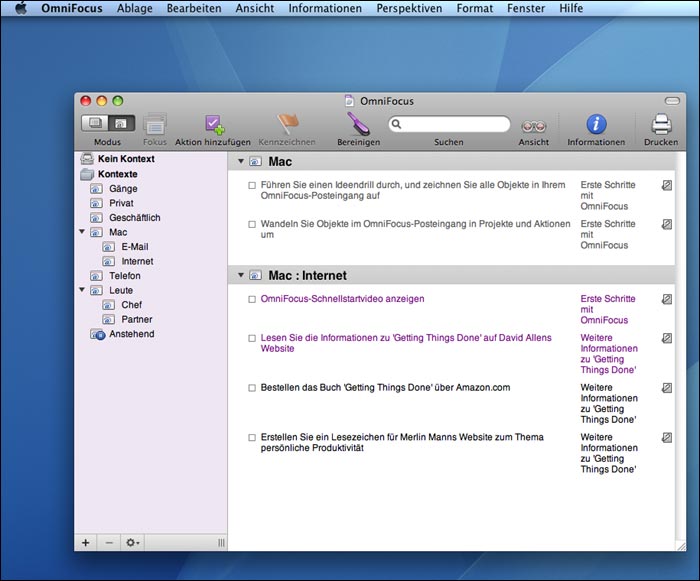Open the Perspektiven menu

click(x=409, y=8)
